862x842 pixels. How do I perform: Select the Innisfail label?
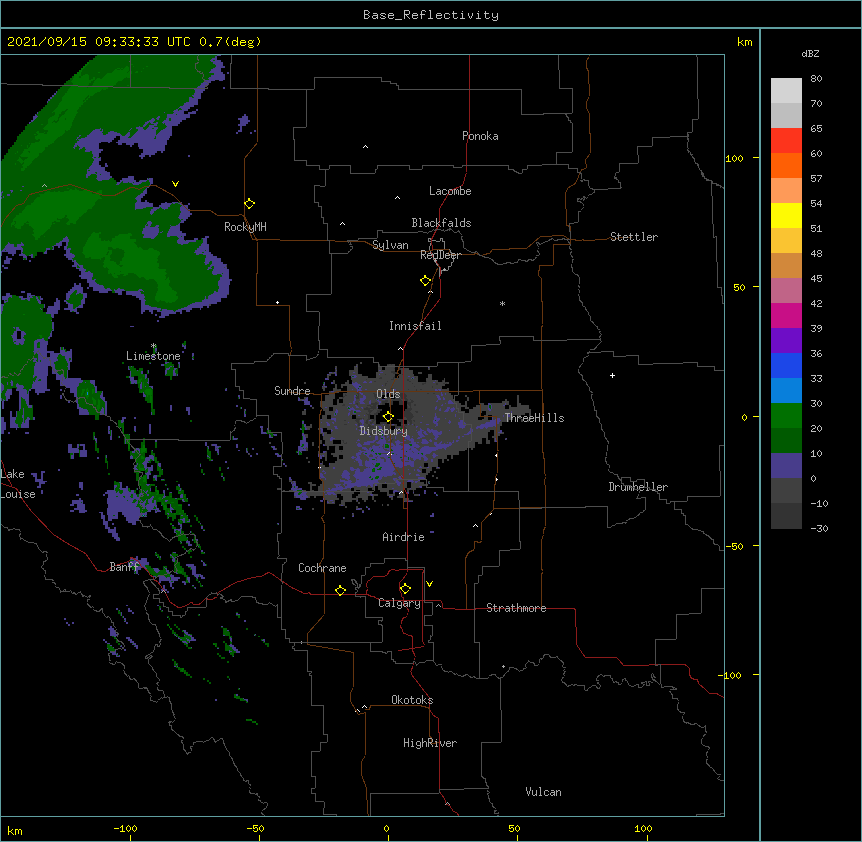click(x=415, y=326)
